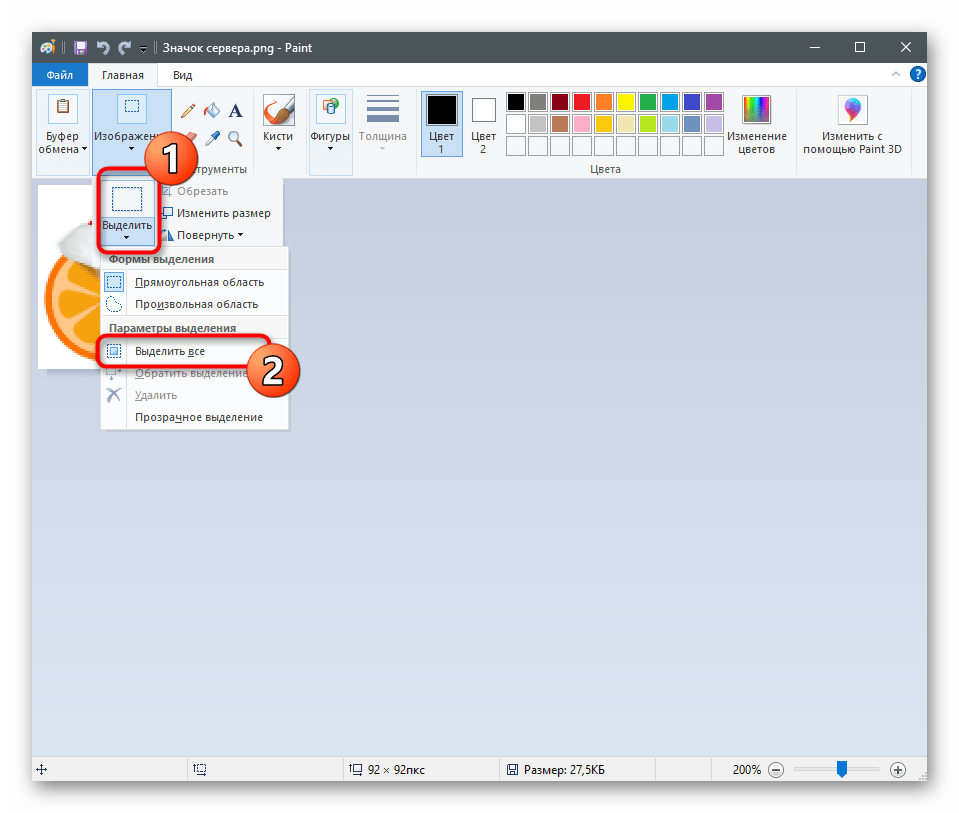959x813 pixels.
Task: Click Select all in the menu
Action: pos(170,351)
